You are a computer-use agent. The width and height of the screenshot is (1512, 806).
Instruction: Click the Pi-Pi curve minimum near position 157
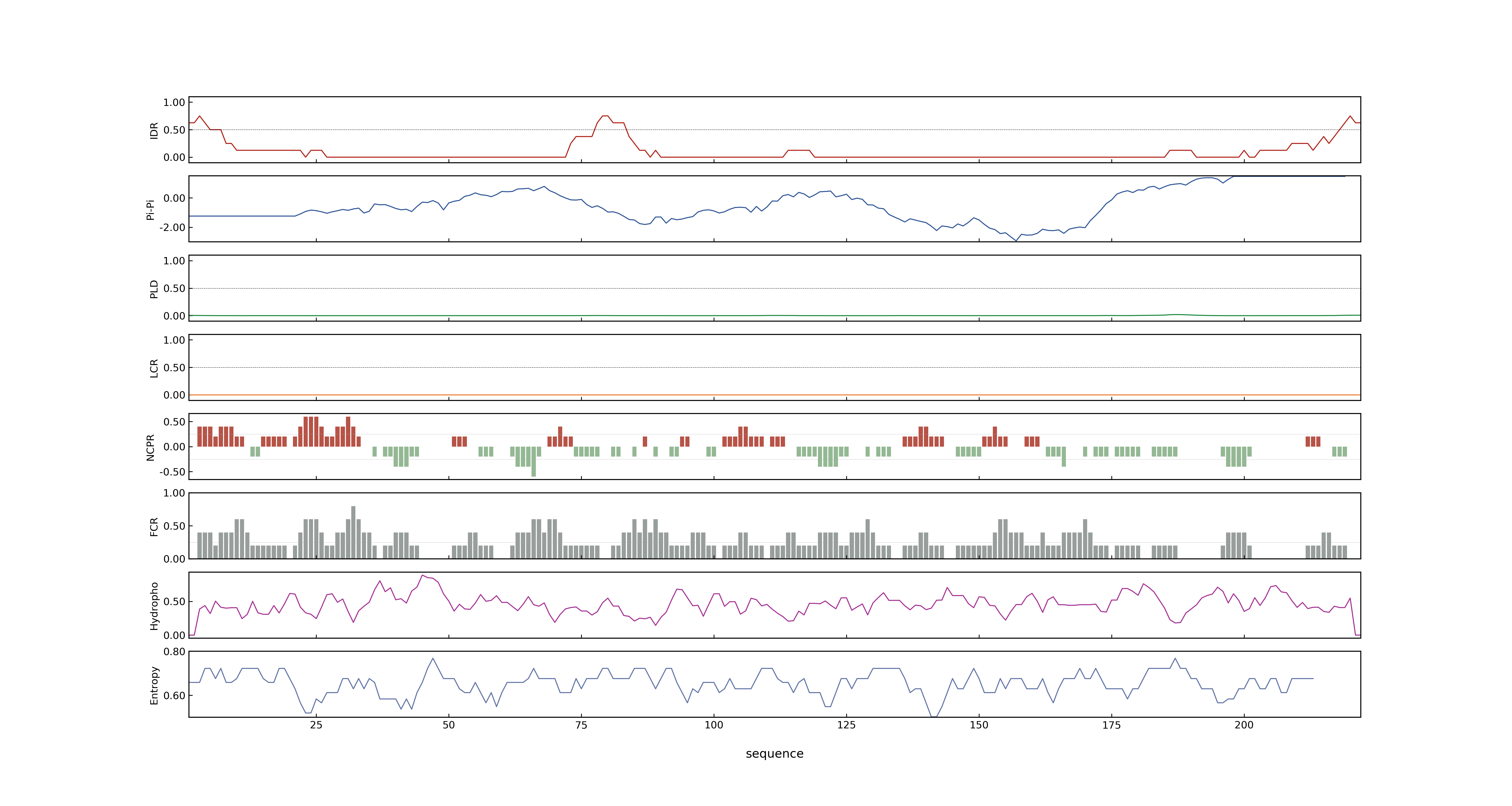point(1016,241)
